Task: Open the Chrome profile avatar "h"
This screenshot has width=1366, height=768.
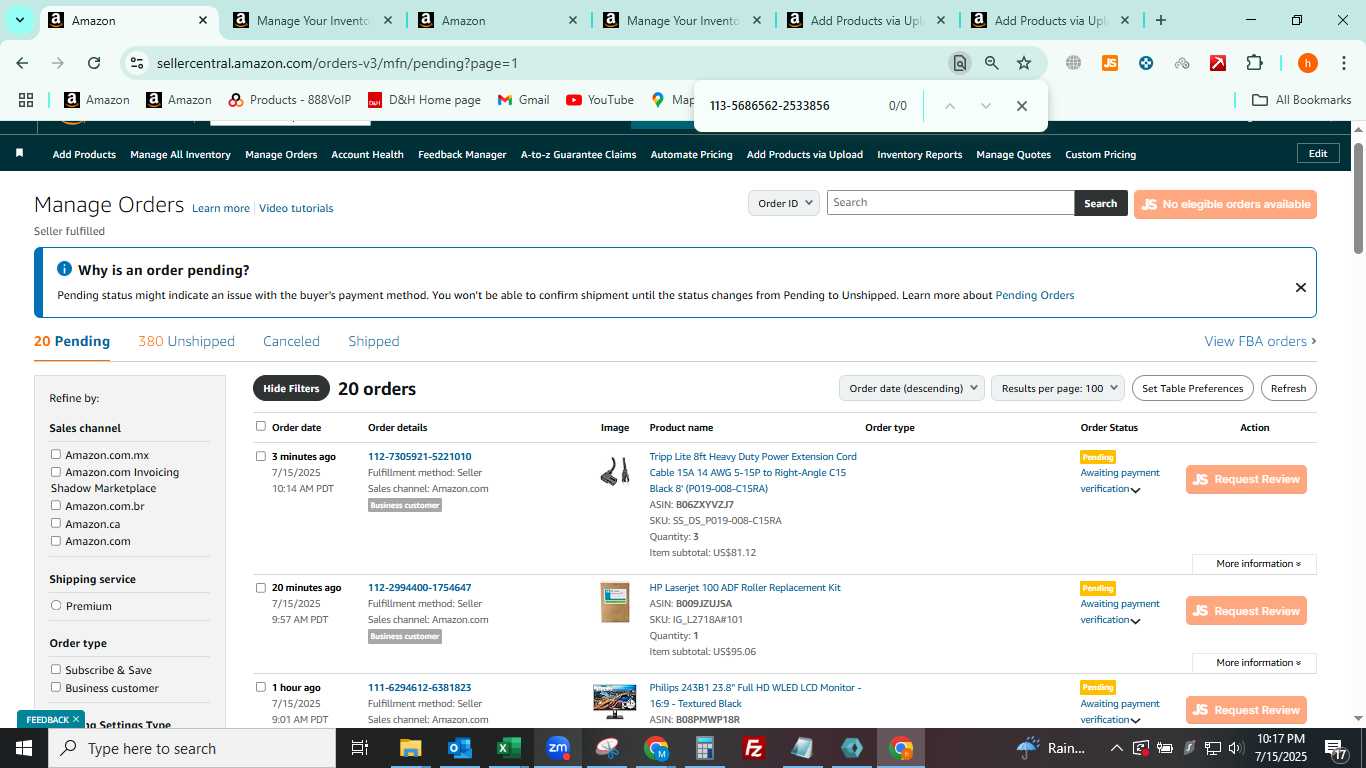Action: (x=1307, y=63)
